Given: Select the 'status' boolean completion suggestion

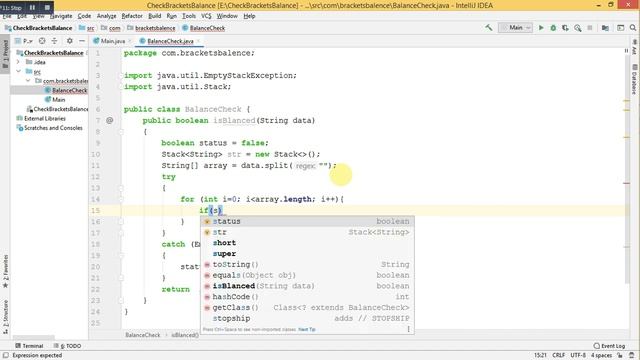Looking at the screenshot, I should 308,221.
